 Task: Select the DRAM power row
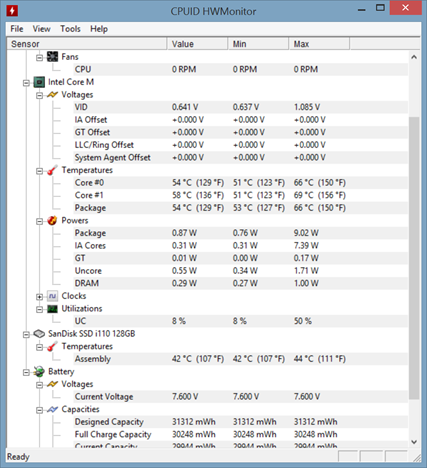click(241, 283)
